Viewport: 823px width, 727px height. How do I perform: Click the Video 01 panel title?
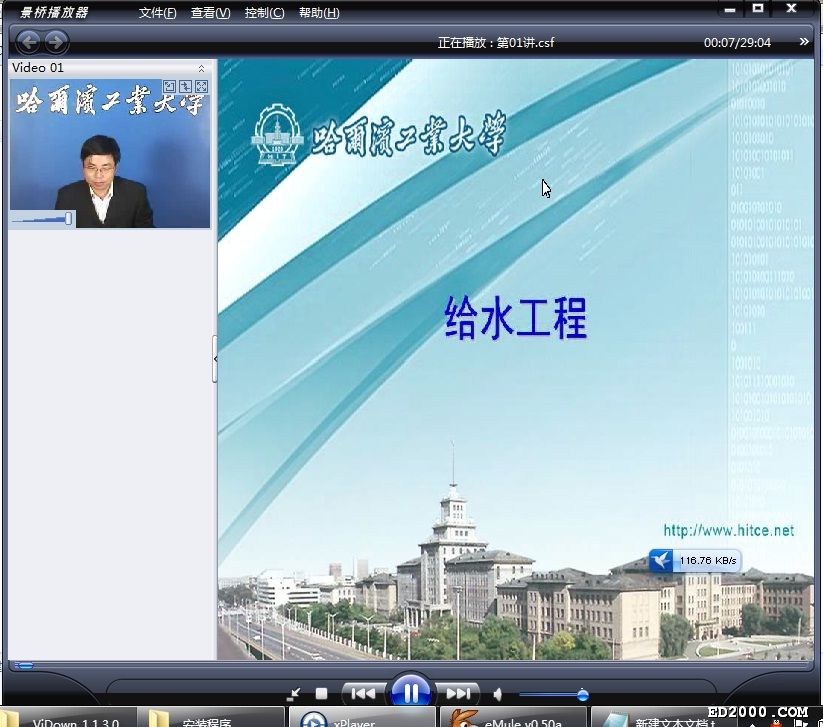pyautogui.click(x=38, y=68)
